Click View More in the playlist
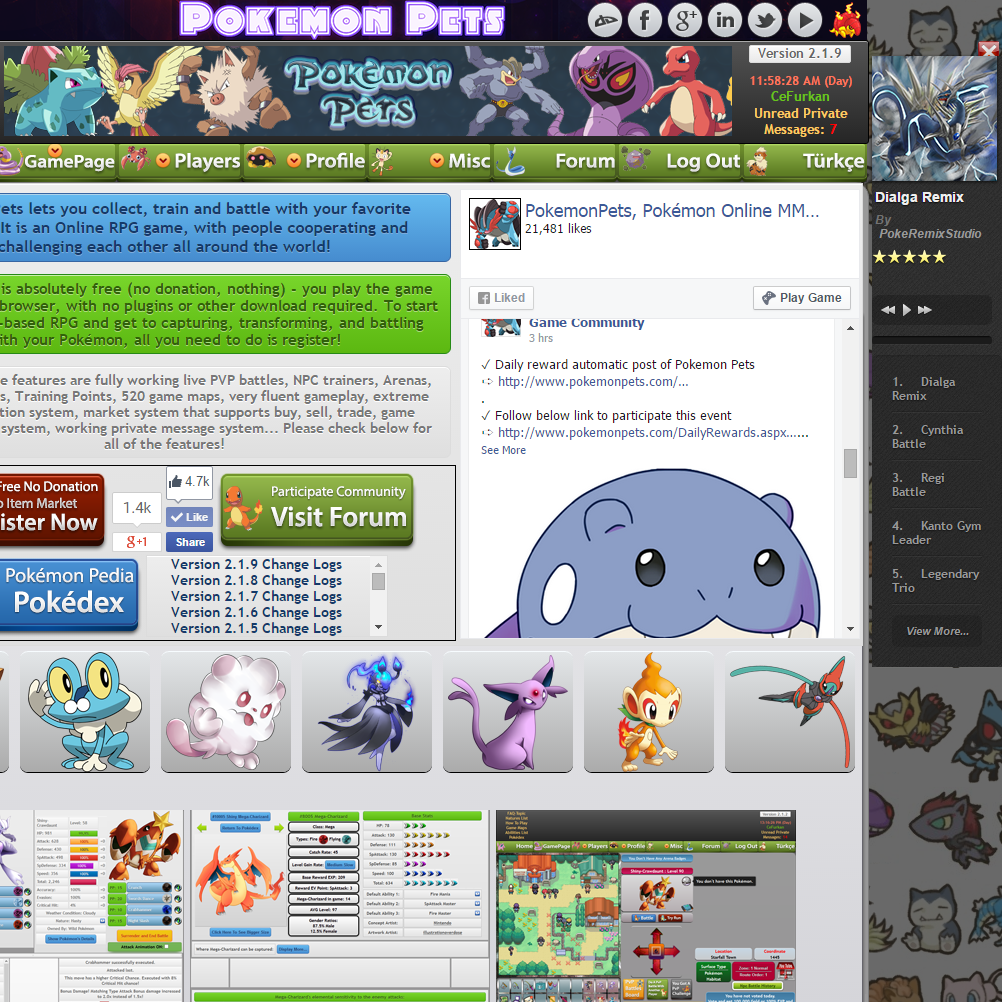Screen dimensions: 1002x1002 click(x=937, y=631)
